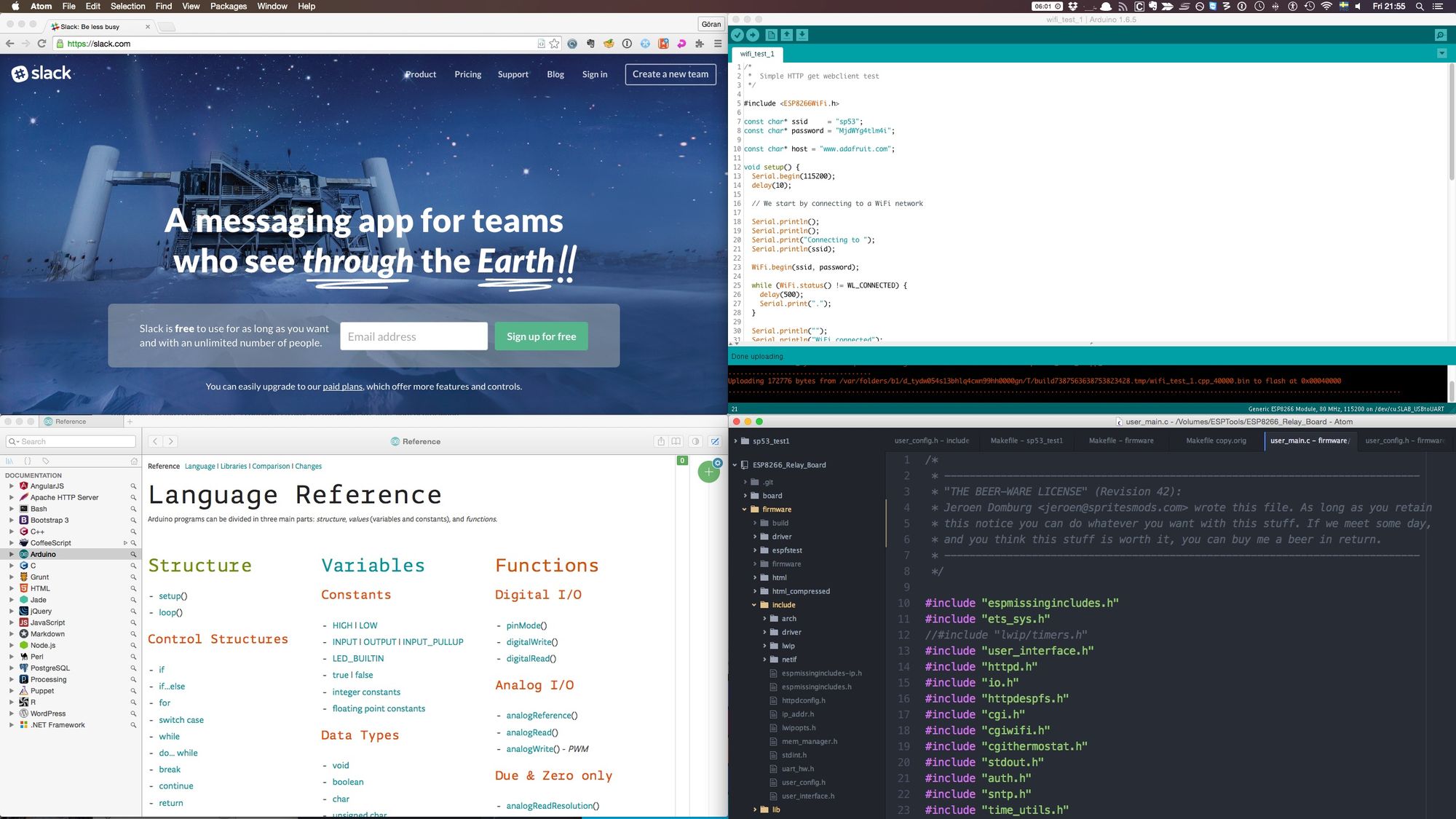Reload the Slack page in Chrome
Screen dimensions: 1456x819
41,44
